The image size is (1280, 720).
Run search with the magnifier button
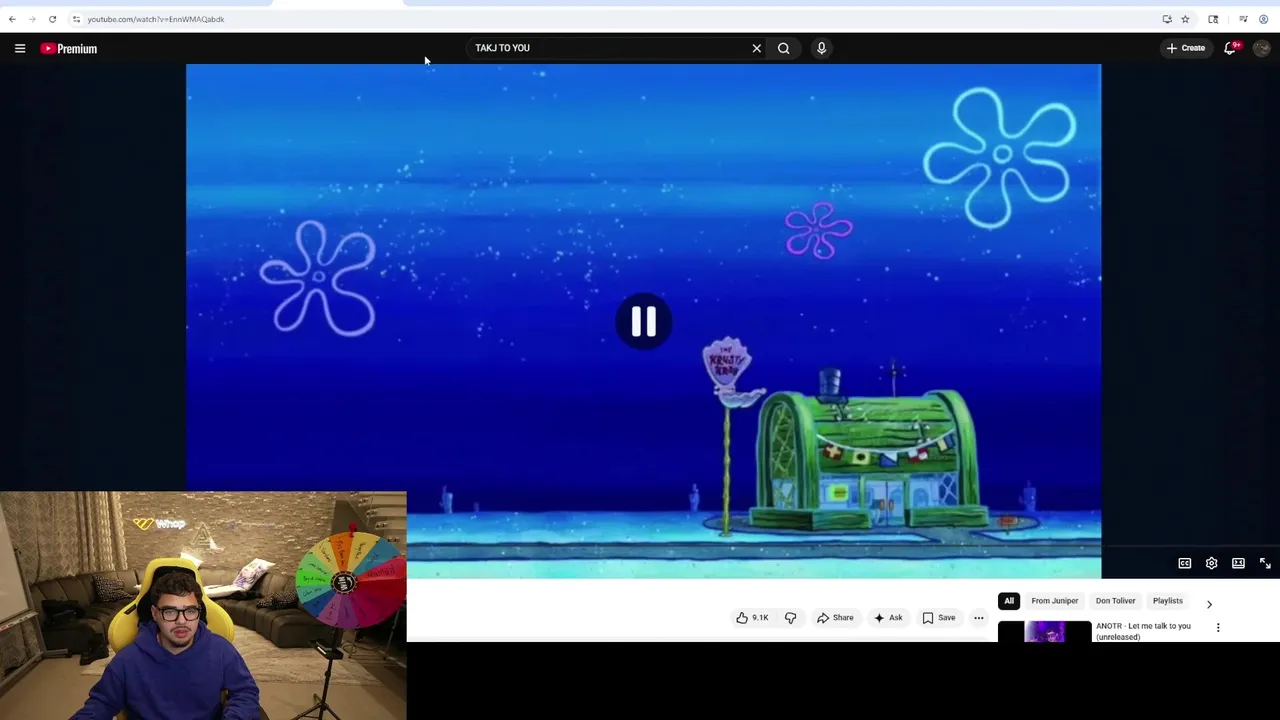(784, 48)
